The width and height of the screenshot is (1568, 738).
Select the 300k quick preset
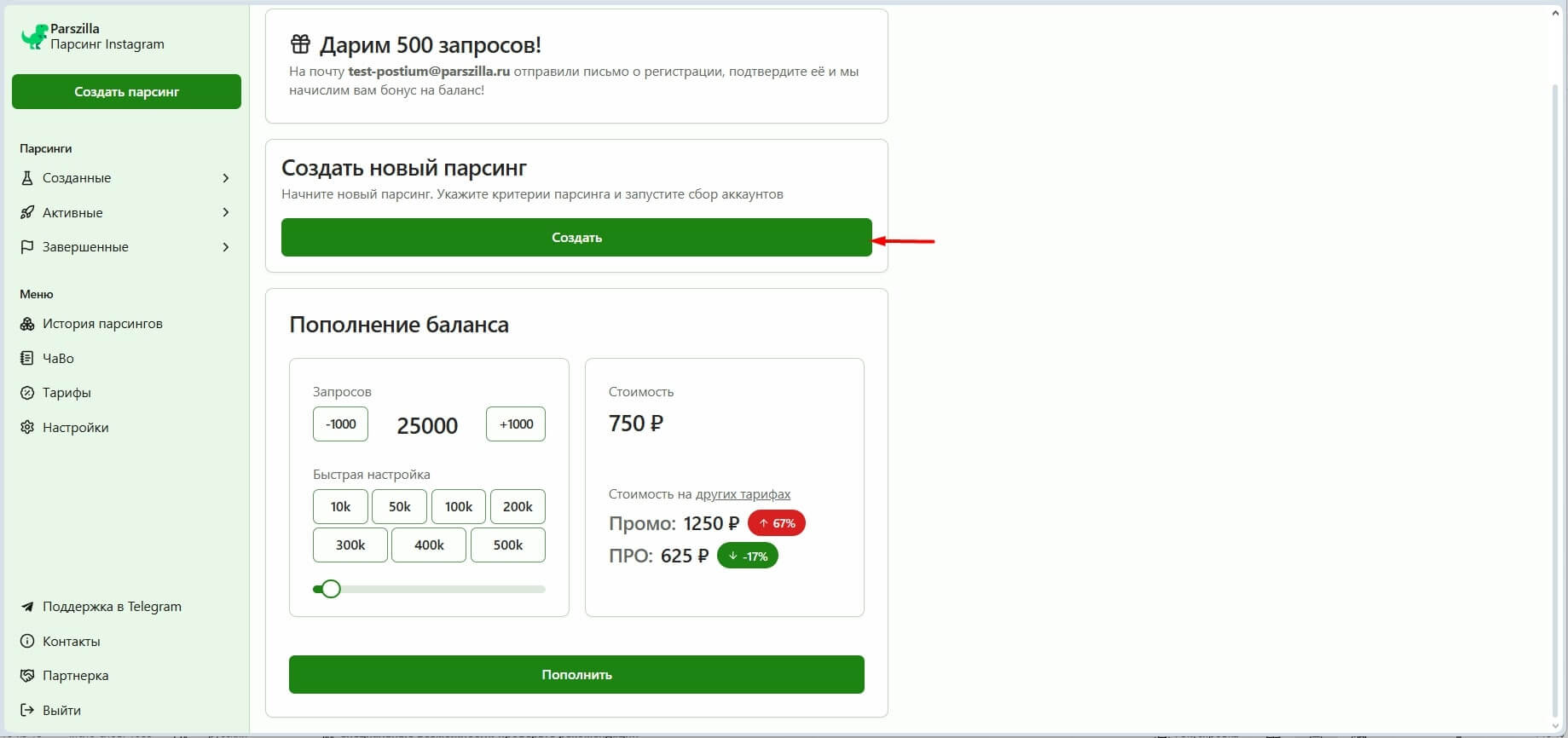coord(350,545)
